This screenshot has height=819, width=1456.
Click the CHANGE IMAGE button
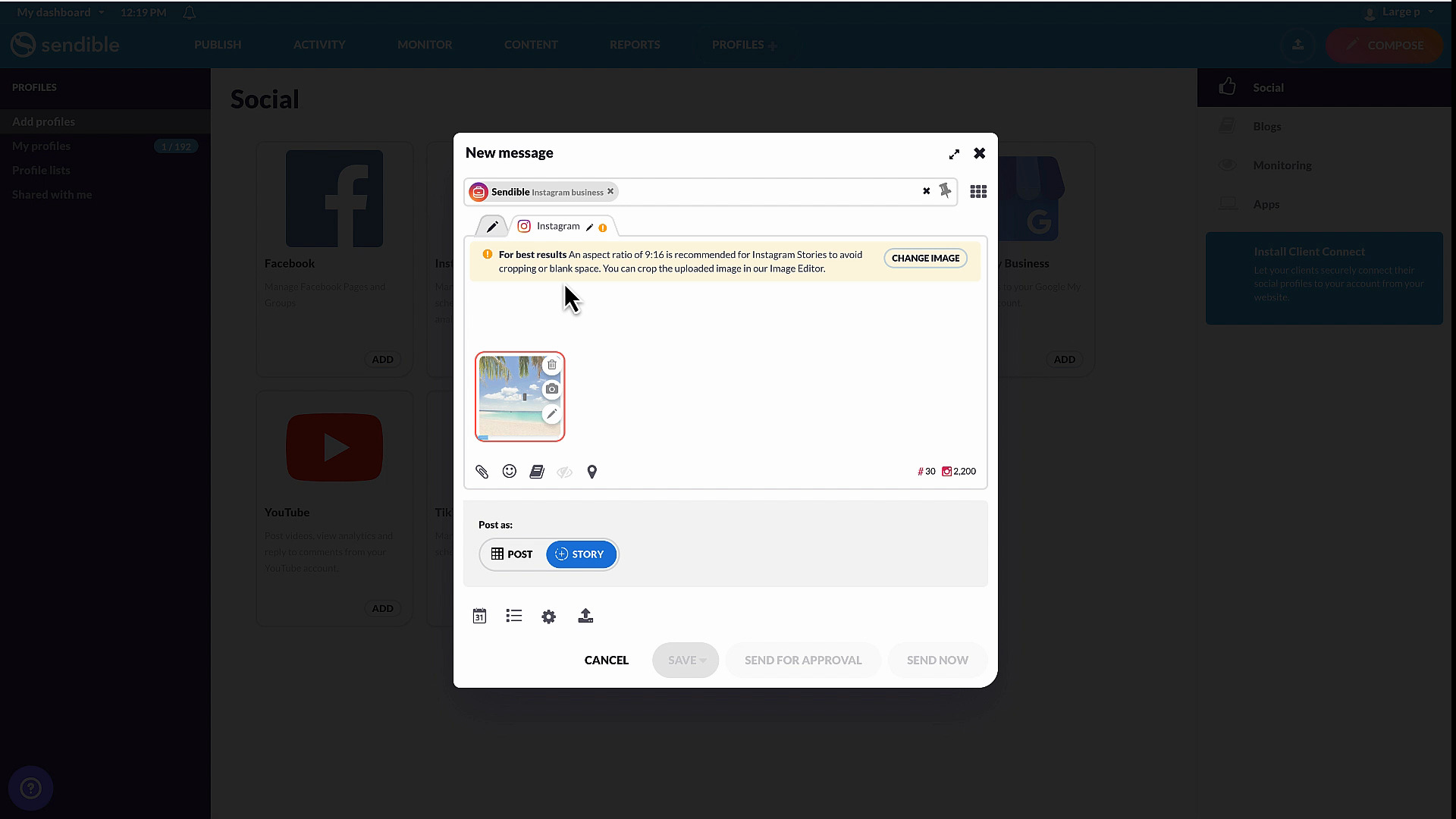coord(925,259)
